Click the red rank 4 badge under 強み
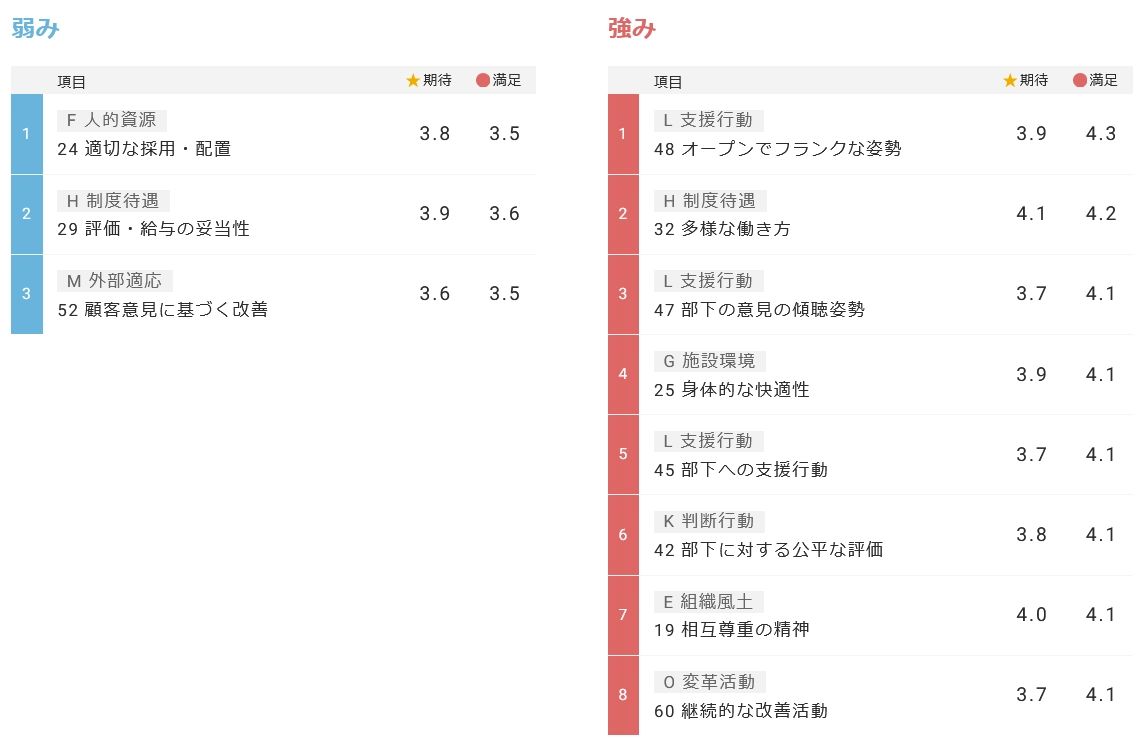 [x=623, y=374]
